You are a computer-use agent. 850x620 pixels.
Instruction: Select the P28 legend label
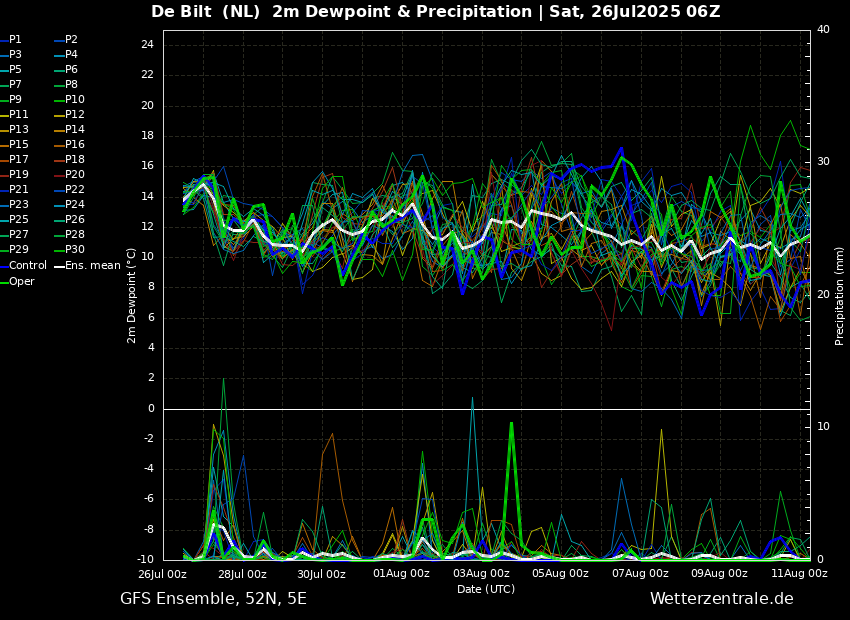(x=75, y=235)
